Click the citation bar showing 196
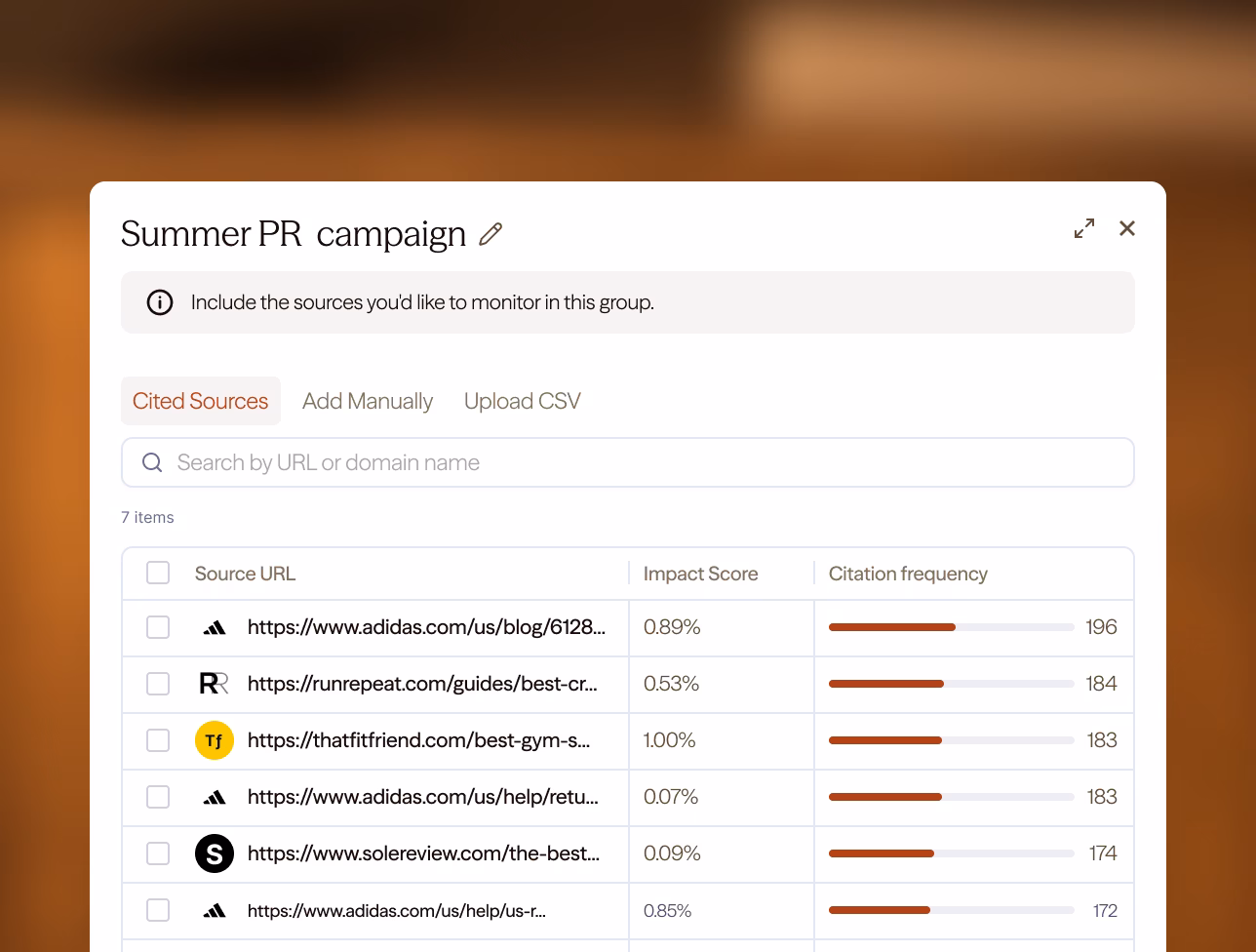Screen dimensions: 1256x952 (952, 627)
